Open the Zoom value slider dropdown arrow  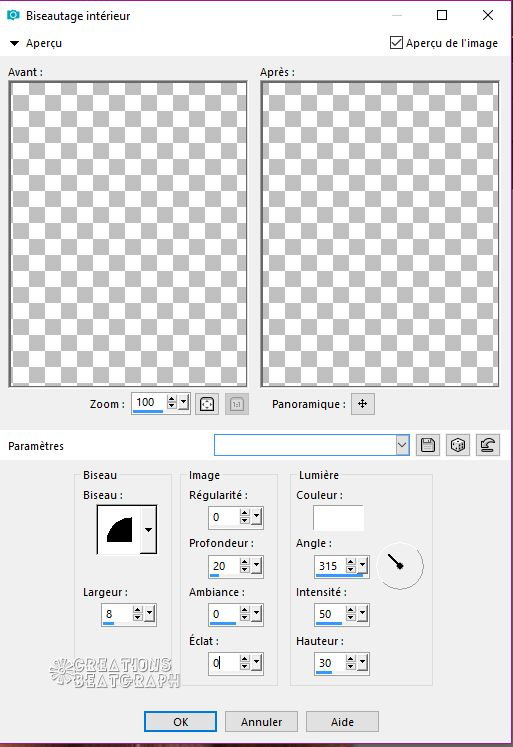[x=183, y=404]
